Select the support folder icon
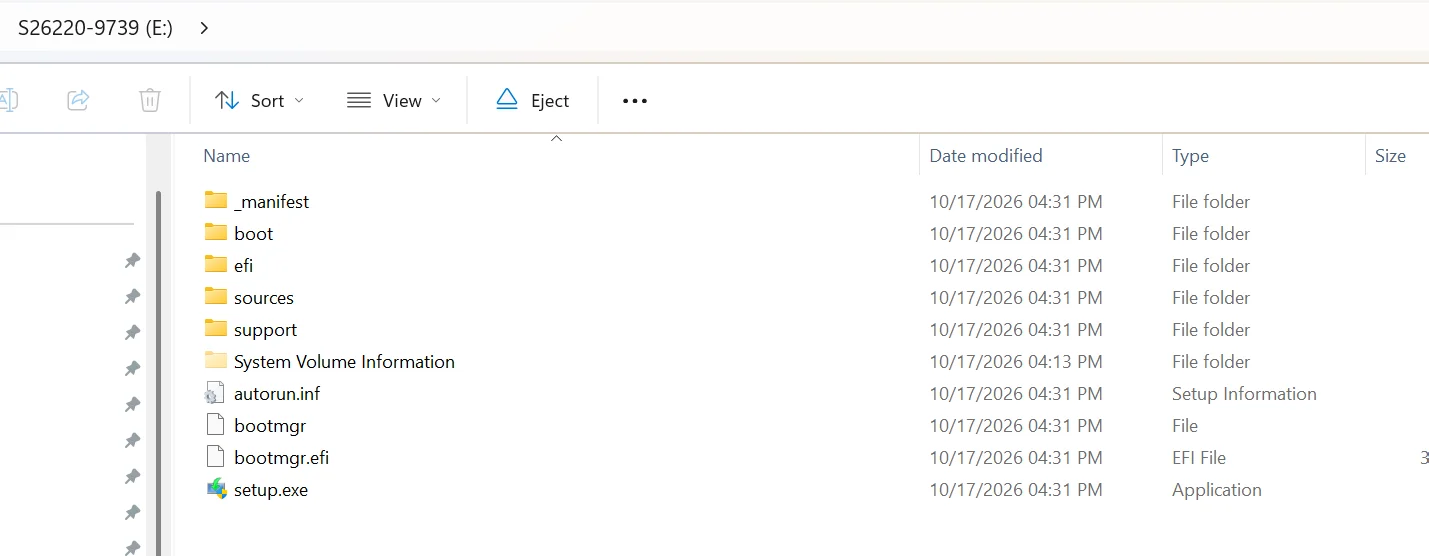The width and height of the screenshot is (1429, 556). [216, 329]
